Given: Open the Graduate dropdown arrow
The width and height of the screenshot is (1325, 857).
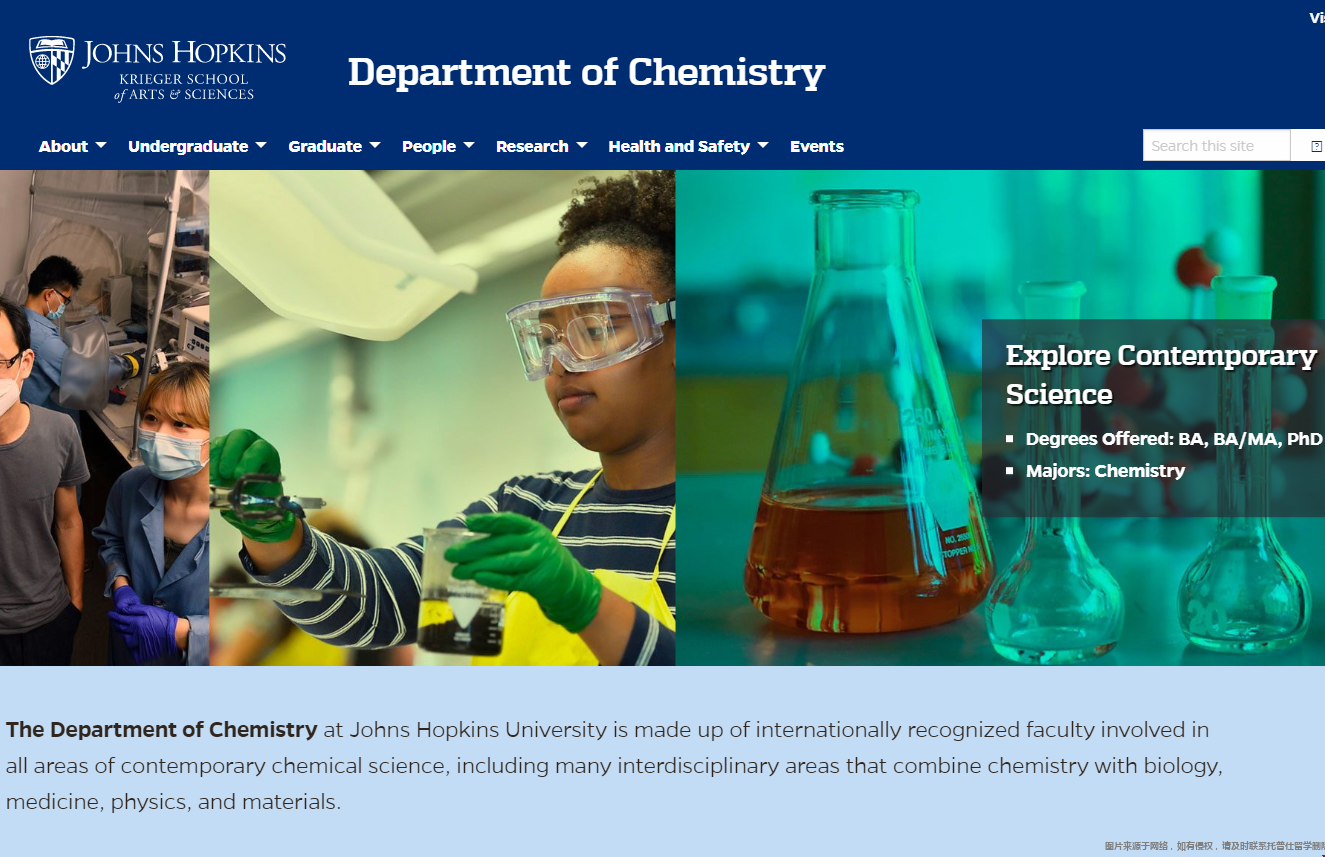Looking at the screenshot, I should click(375, 146).
